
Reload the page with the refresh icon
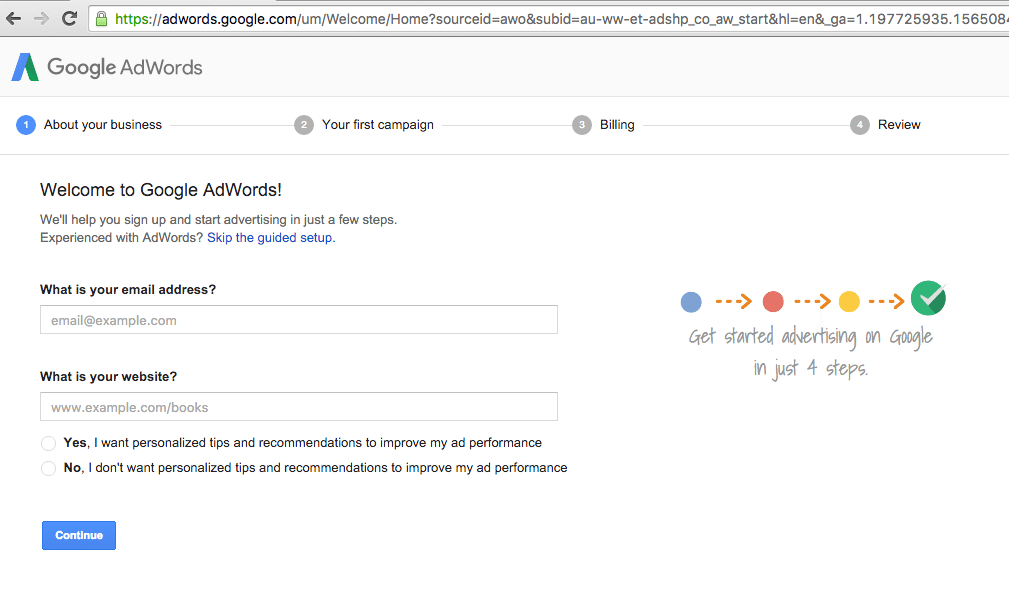coord(69,18)
